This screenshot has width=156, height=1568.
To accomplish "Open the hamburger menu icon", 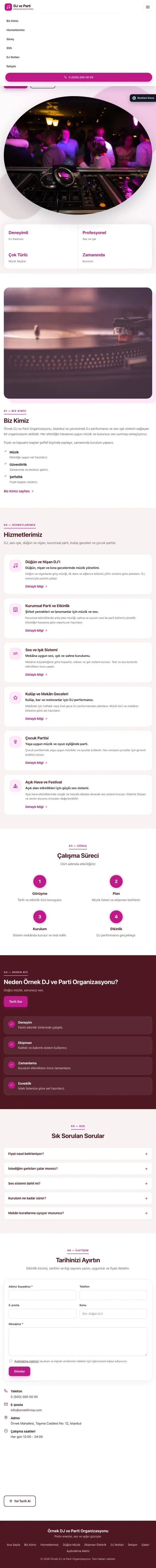I will point(148,7).
